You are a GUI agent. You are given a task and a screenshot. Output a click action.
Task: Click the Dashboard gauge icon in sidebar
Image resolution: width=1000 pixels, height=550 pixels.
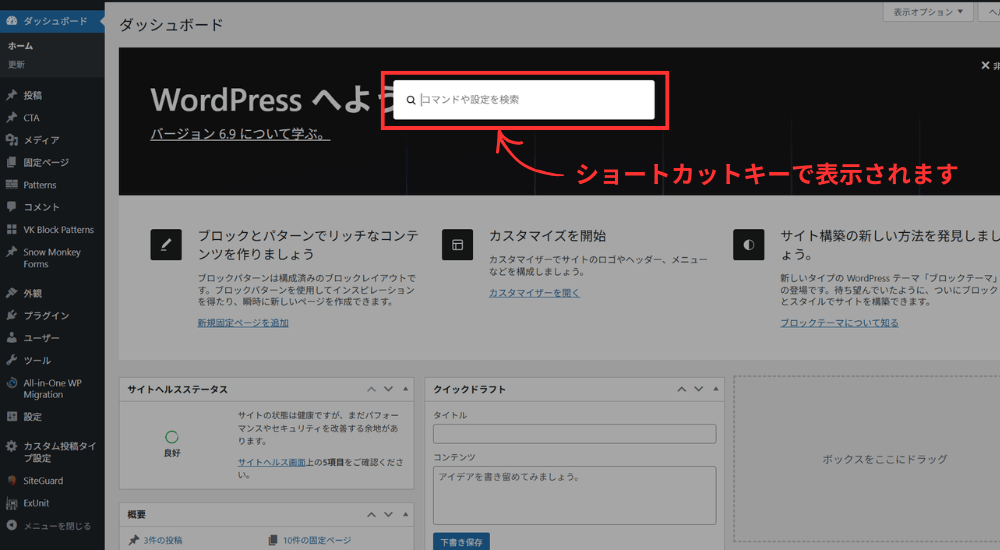point(11,20)
